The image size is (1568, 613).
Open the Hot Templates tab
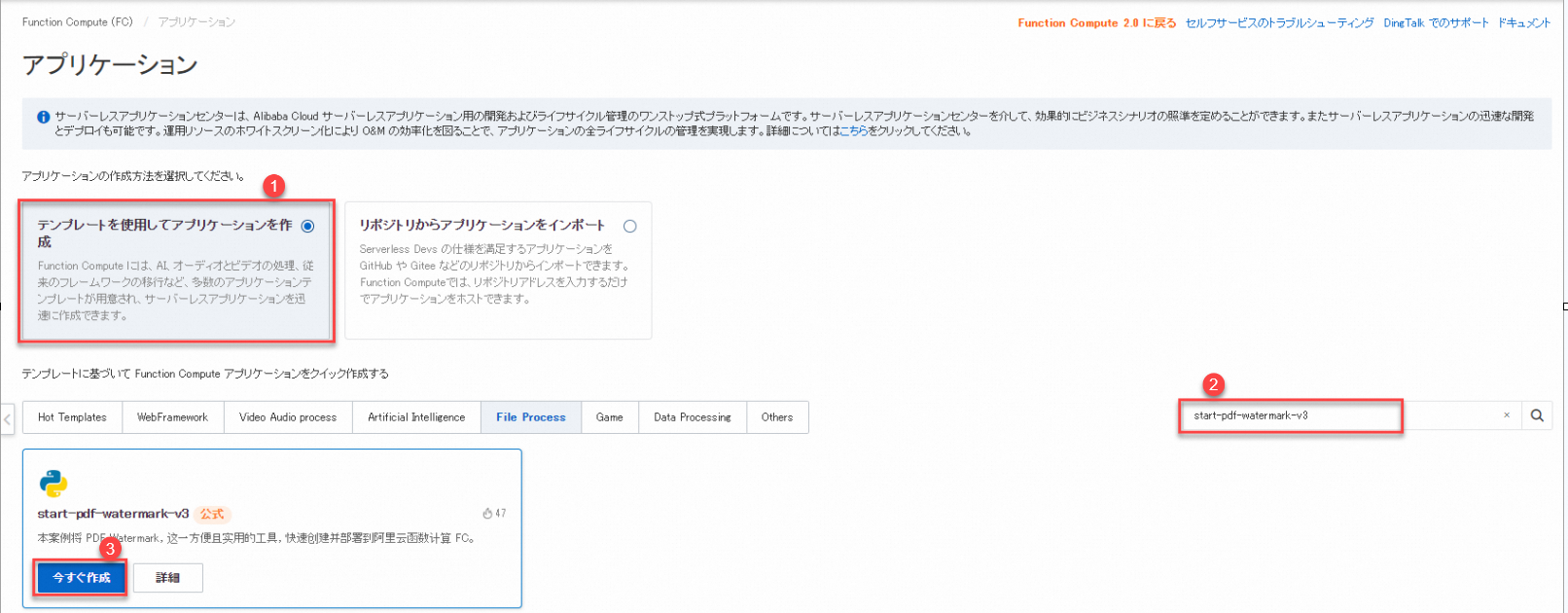coord(72,417)
